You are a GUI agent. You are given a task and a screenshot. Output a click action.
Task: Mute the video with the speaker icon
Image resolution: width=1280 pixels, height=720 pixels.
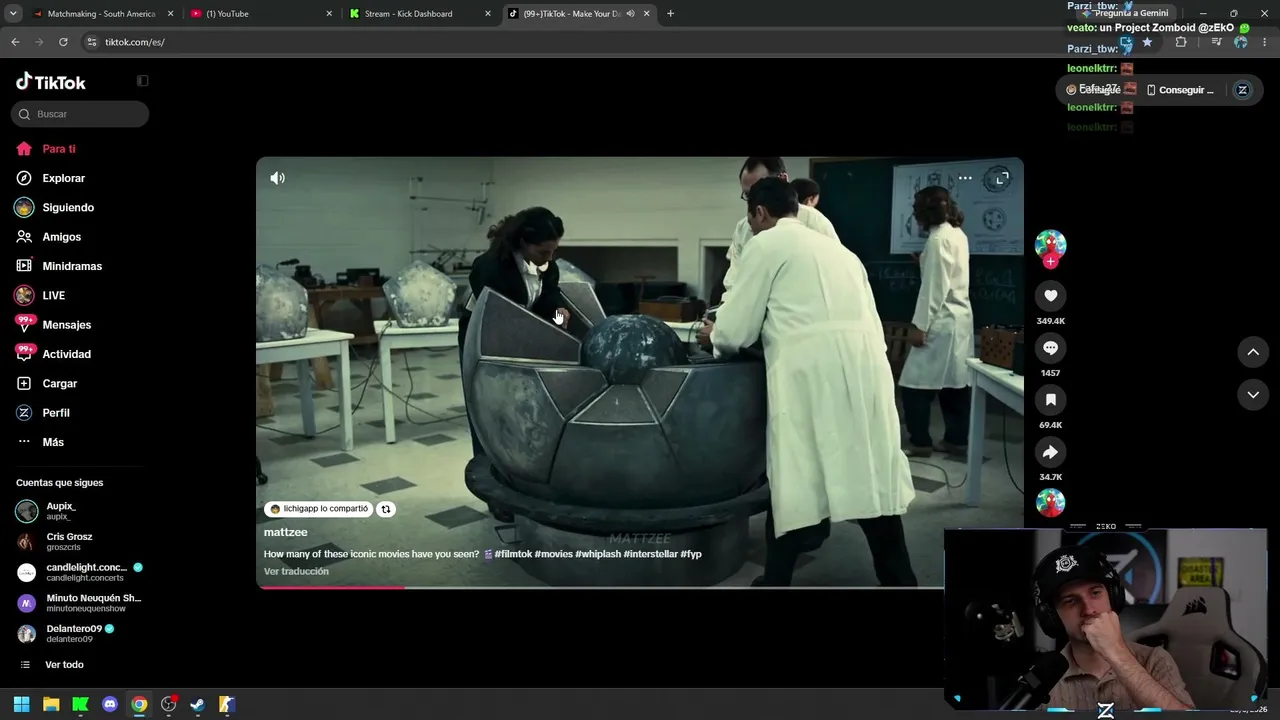277,178
